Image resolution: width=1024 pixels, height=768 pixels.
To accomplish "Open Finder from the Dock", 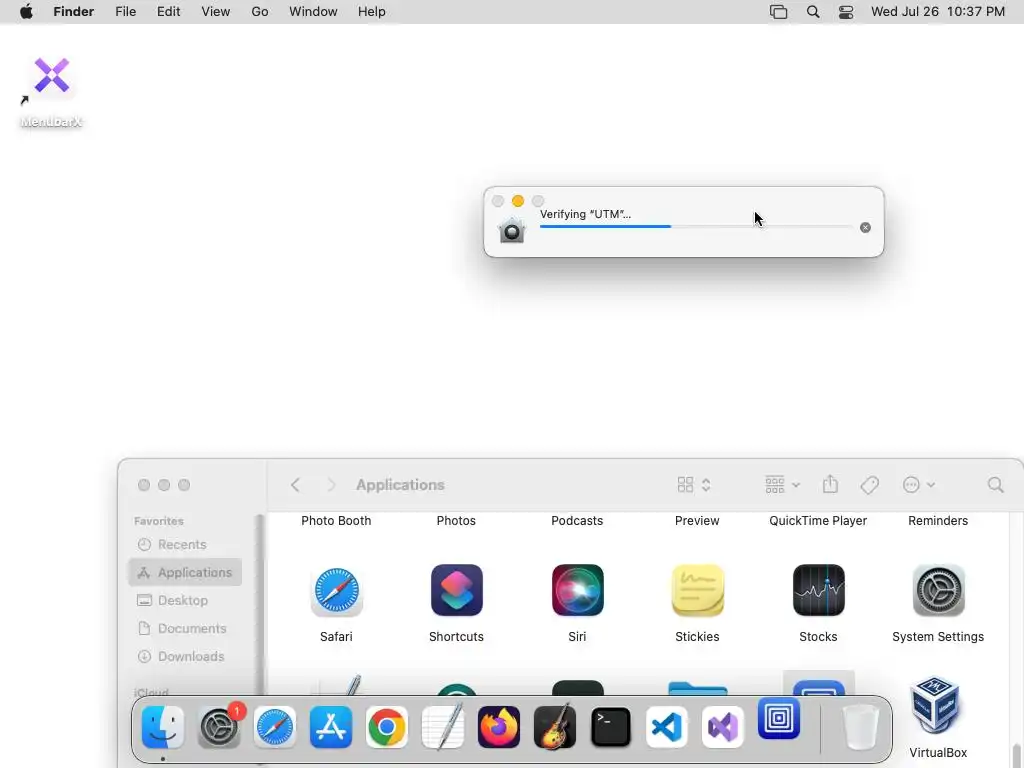I will pyautogui.click(x=163, y=727).
